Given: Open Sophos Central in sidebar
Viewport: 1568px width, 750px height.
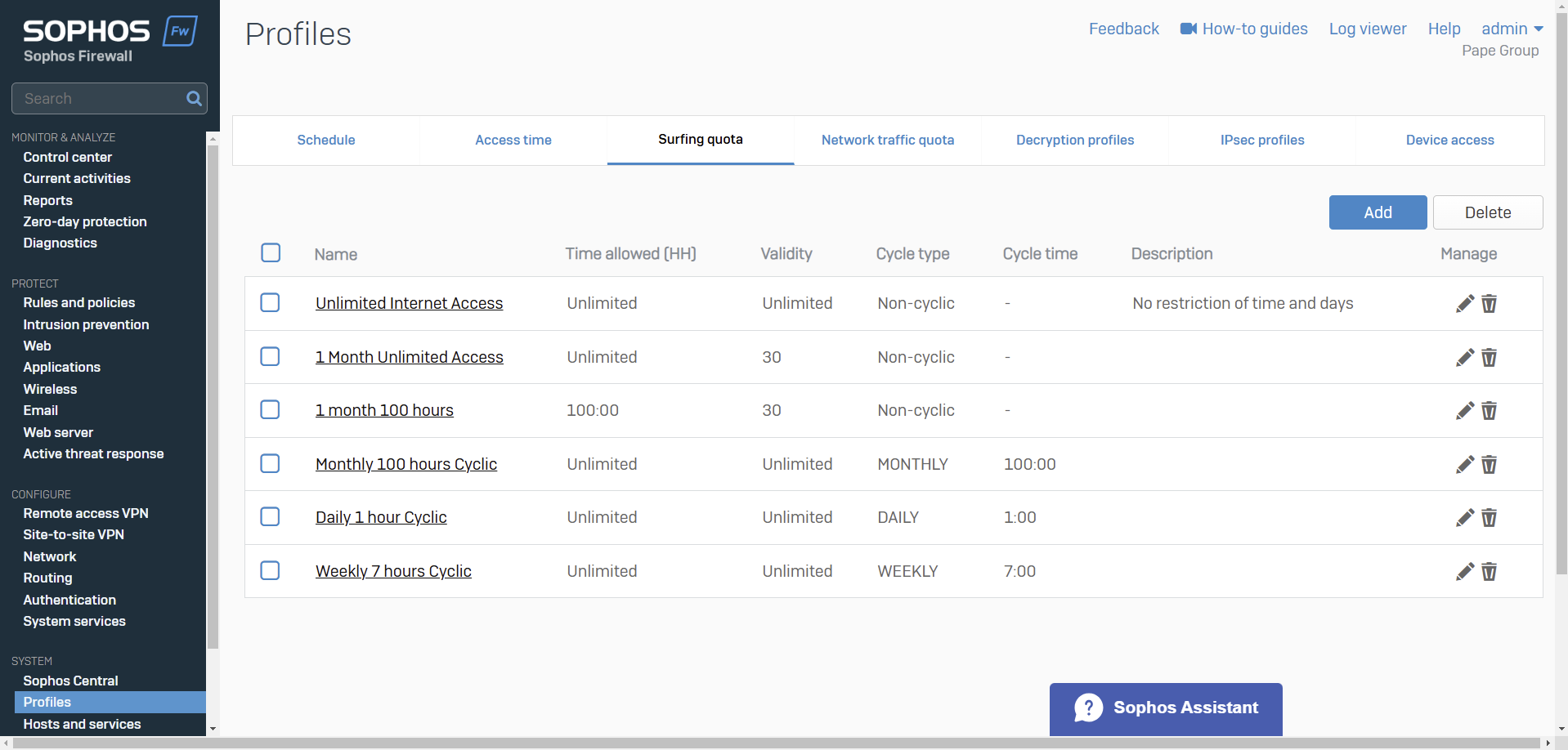Looking at the screenshot, I should [x=70, y=681].
